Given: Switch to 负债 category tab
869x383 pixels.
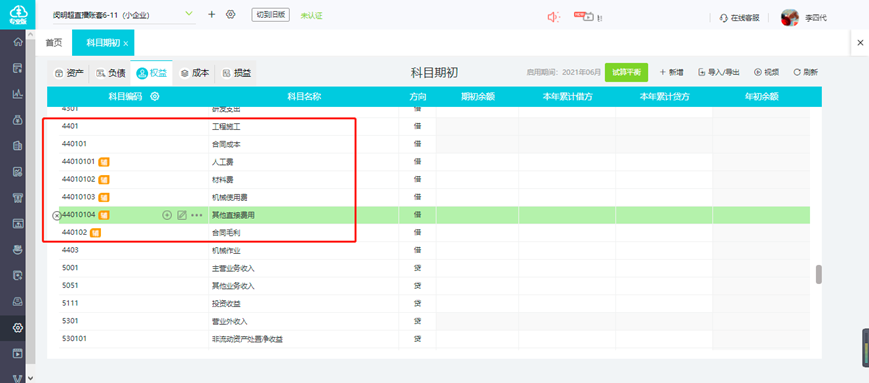Looking at the screenshot, I should click(111, 73).
